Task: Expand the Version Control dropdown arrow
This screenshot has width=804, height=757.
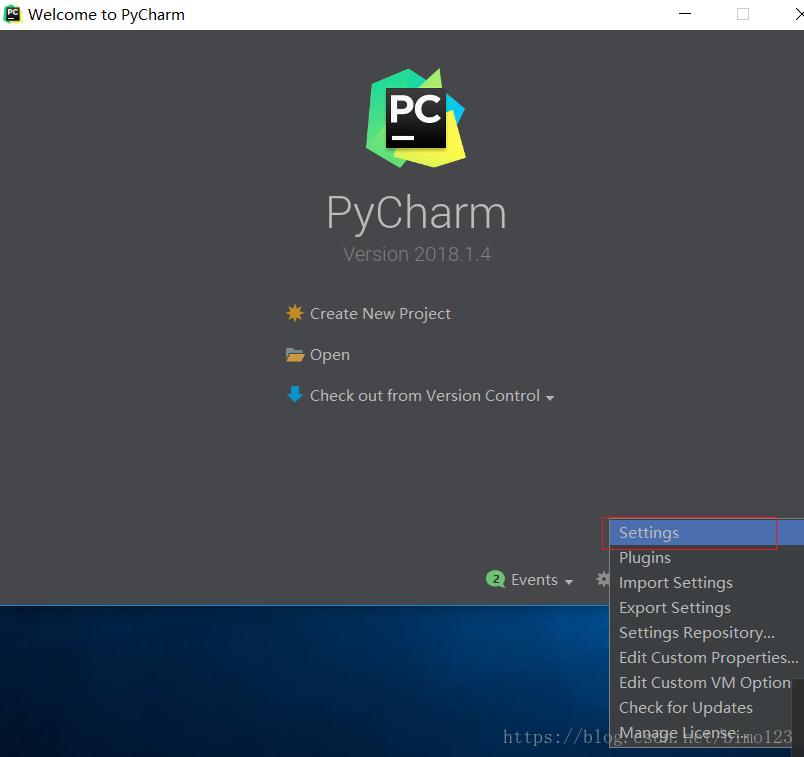Action: [550, 398]
